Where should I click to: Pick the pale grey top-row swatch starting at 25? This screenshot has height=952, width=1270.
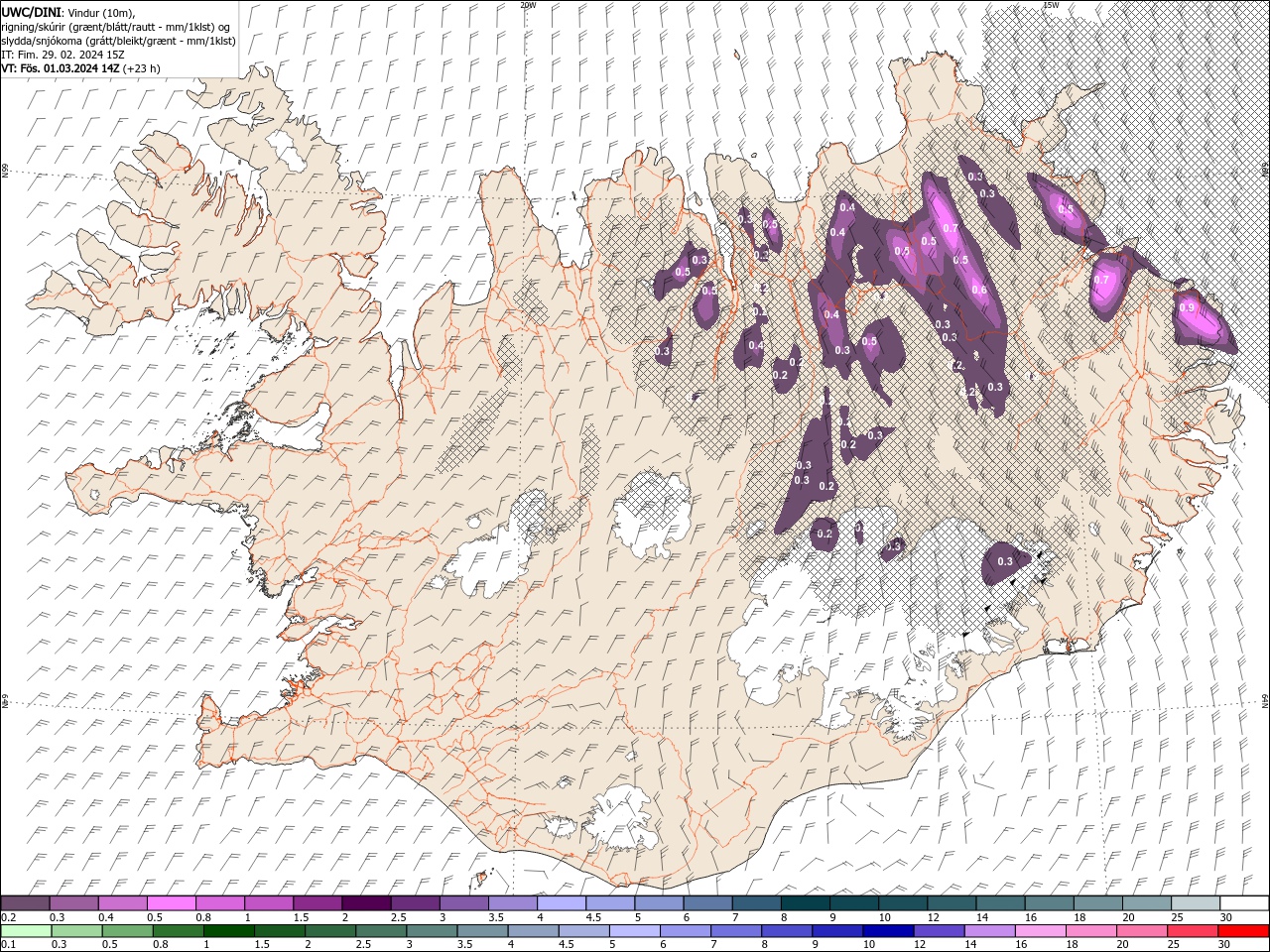coord(1195,903)
